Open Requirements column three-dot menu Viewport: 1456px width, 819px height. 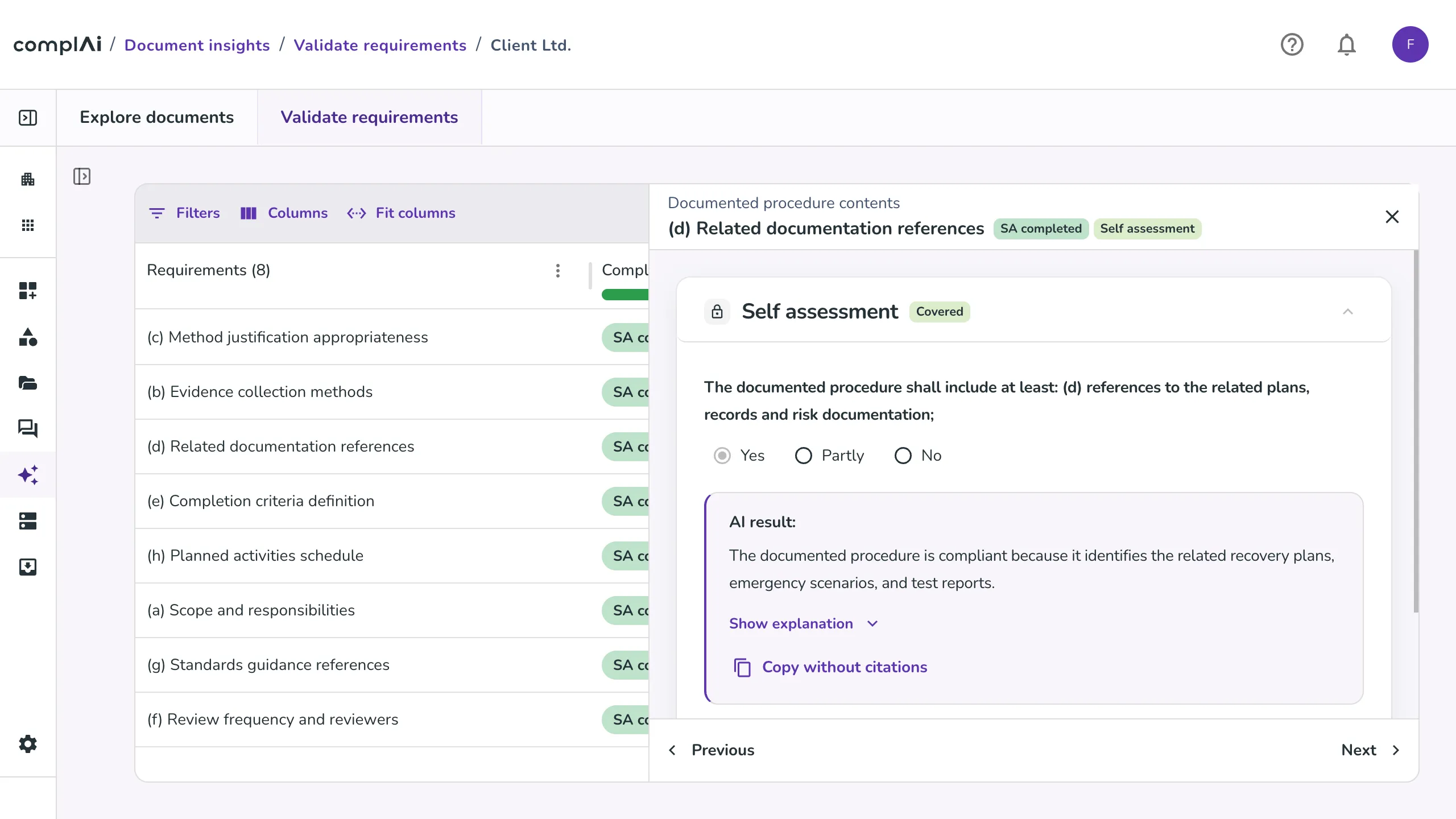[558, 271]
